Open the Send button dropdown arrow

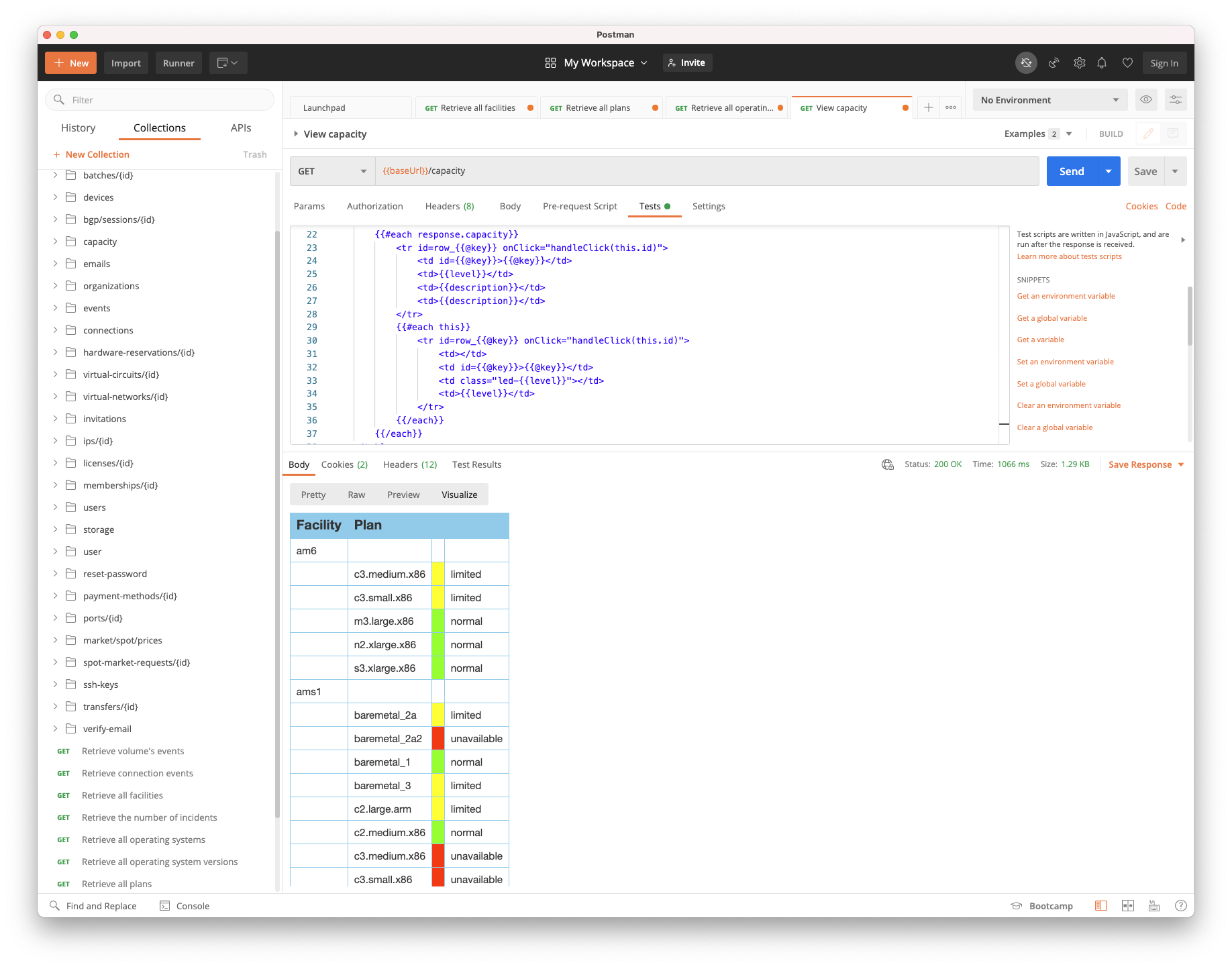(x=1109, y=171)
